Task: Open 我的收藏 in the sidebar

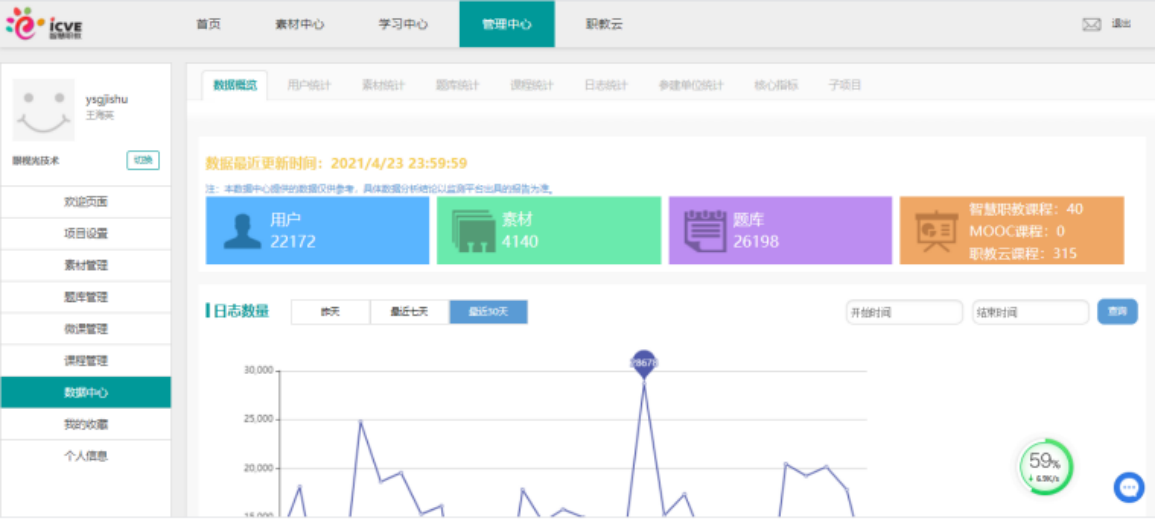Action: tap(86, 424)
